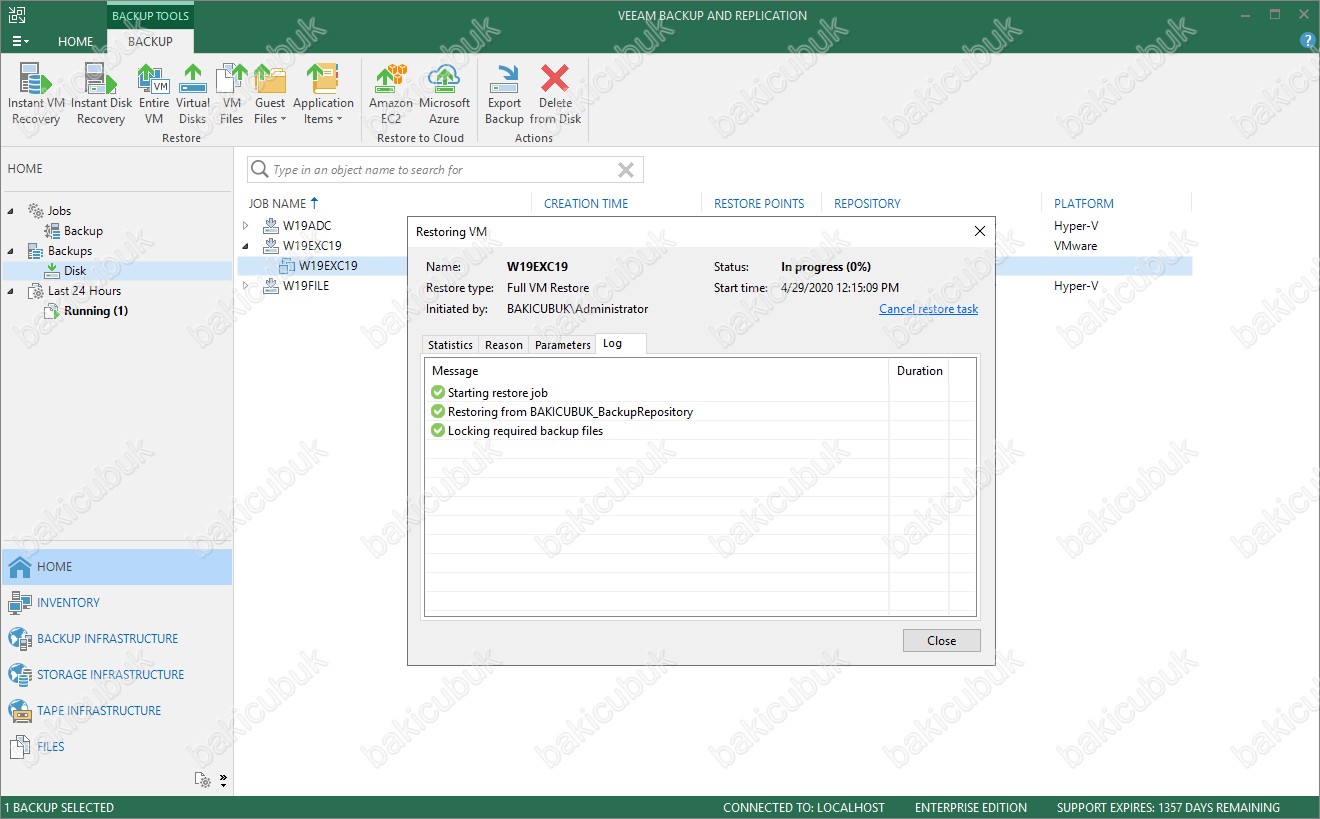Viewport: 1320px width, 819px height.
Task: Click the Duration column header
Action: tap(919, 371)
